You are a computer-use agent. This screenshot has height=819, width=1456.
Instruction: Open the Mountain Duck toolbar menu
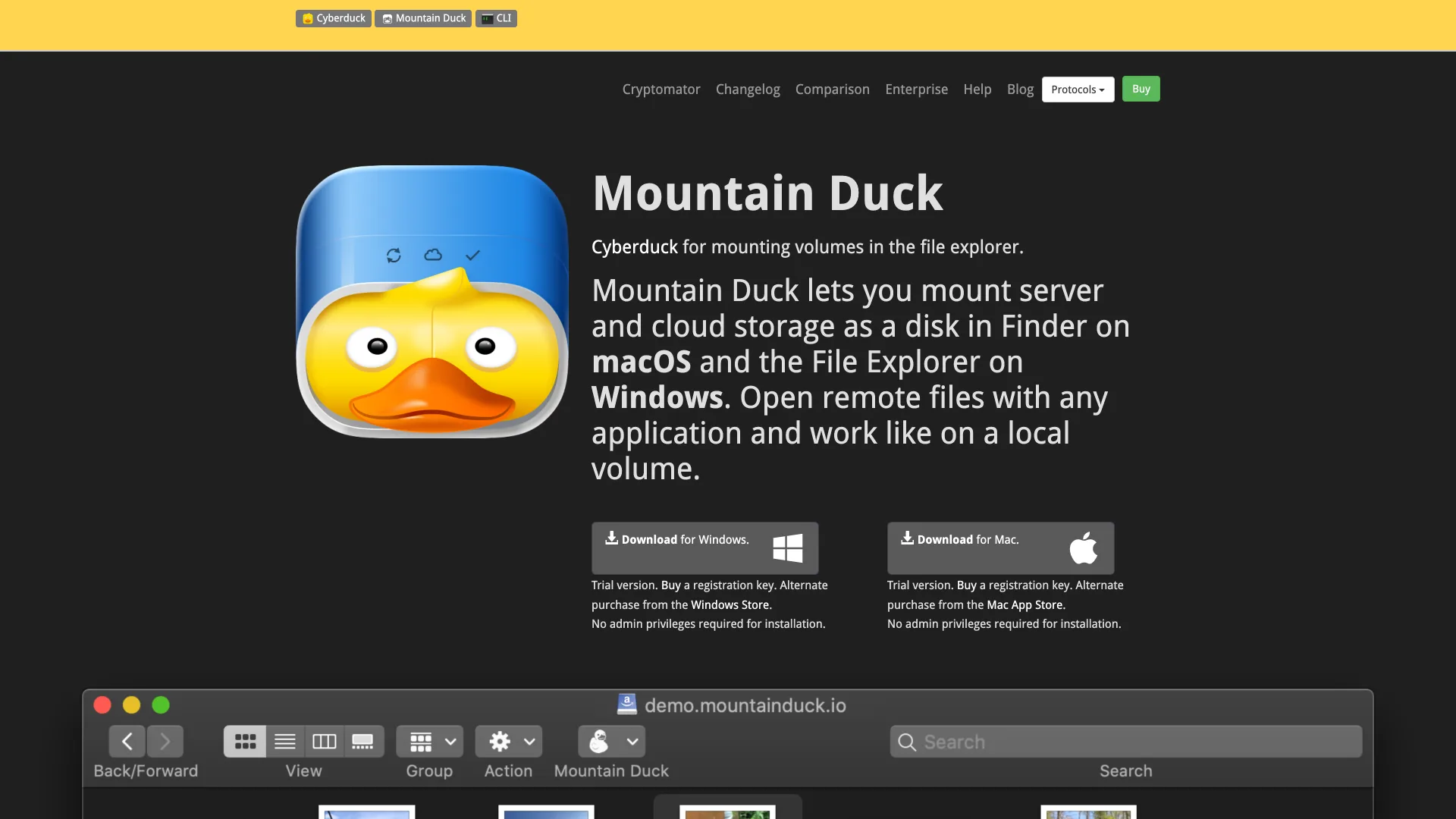(x=612, y=742)
